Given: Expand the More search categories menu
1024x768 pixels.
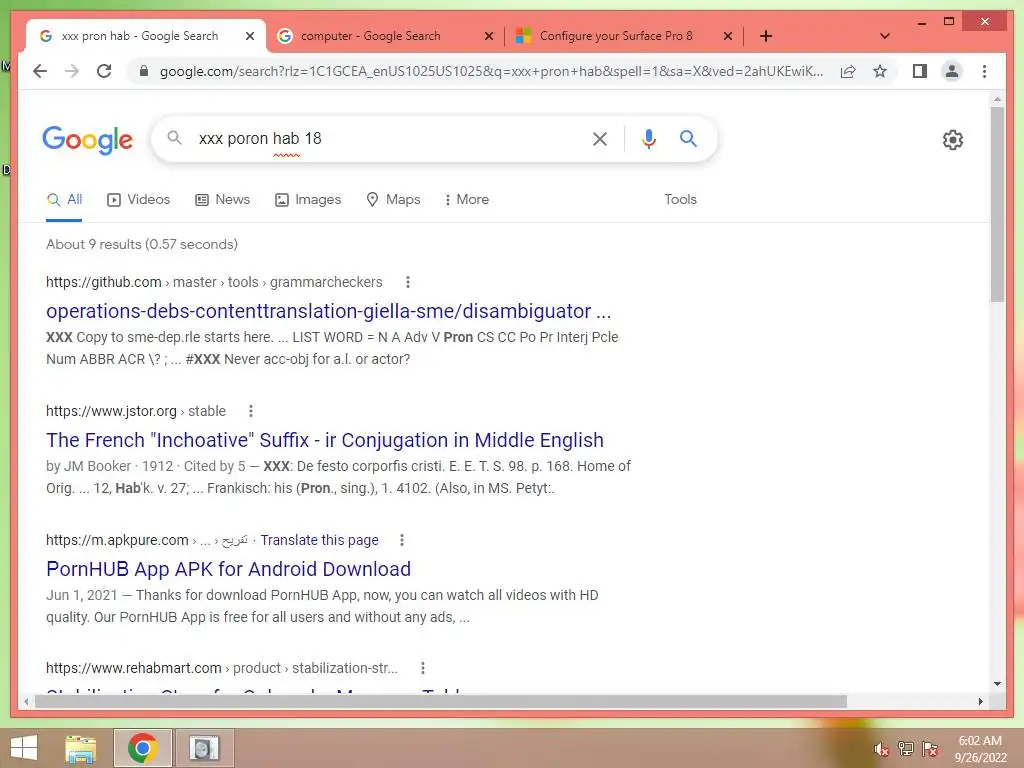Looking at the screenshot, I should 466,199.
